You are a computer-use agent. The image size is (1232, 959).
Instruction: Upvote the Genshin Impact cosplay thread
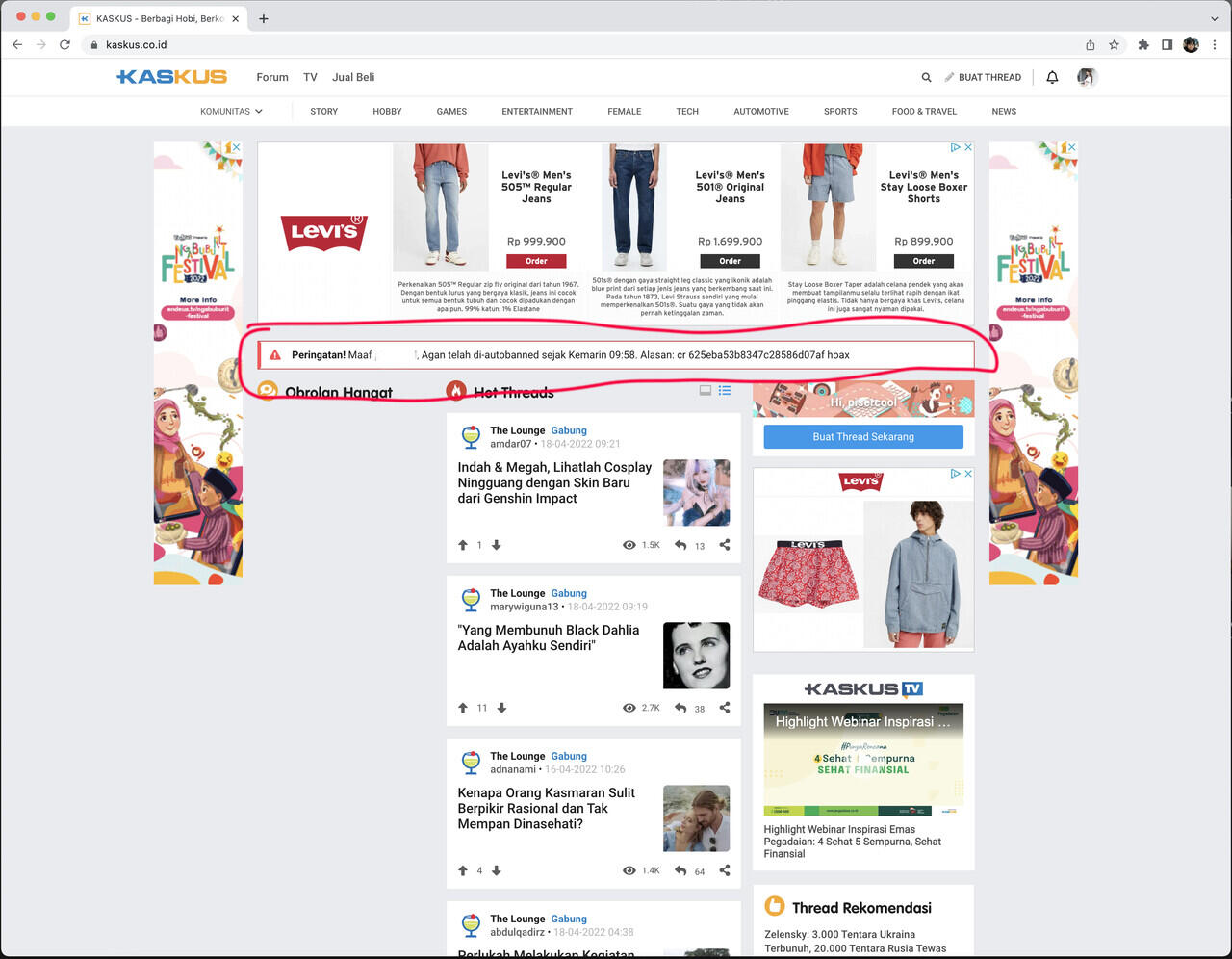(463, 545)
